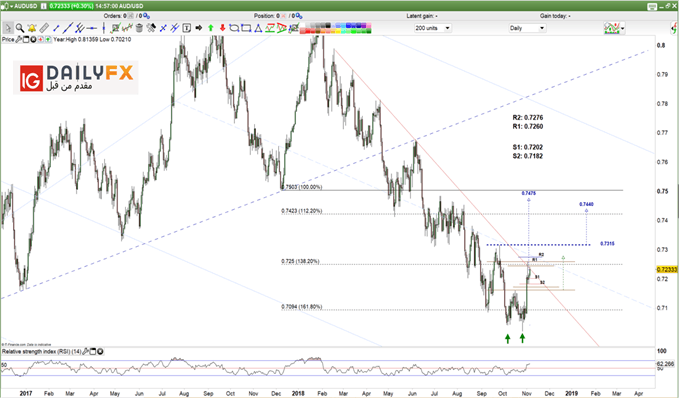Select the blue cross lines tool

coord(163,28)
